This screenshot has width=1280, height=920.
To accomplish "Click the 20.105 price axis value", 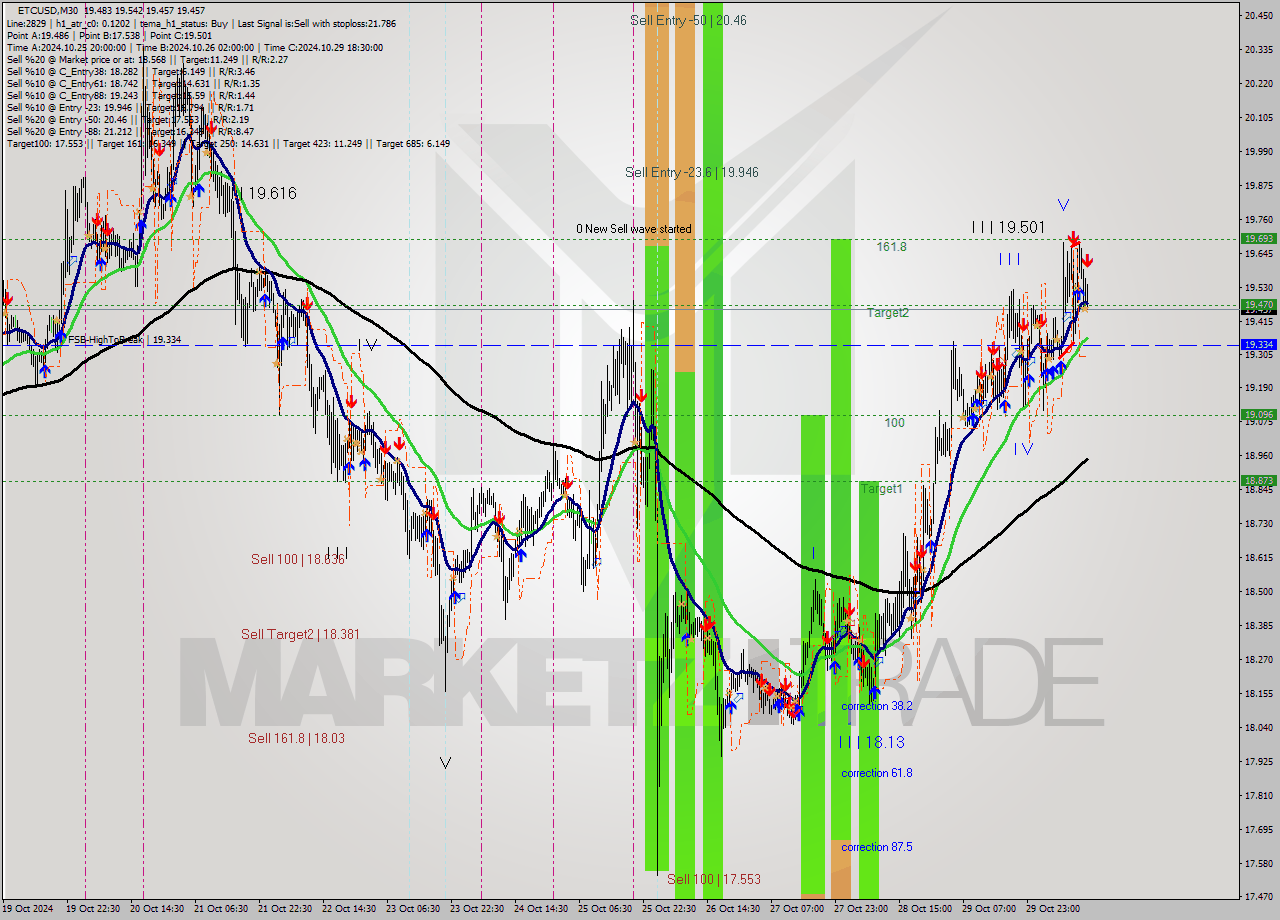I will click(x=1258, y=117).
